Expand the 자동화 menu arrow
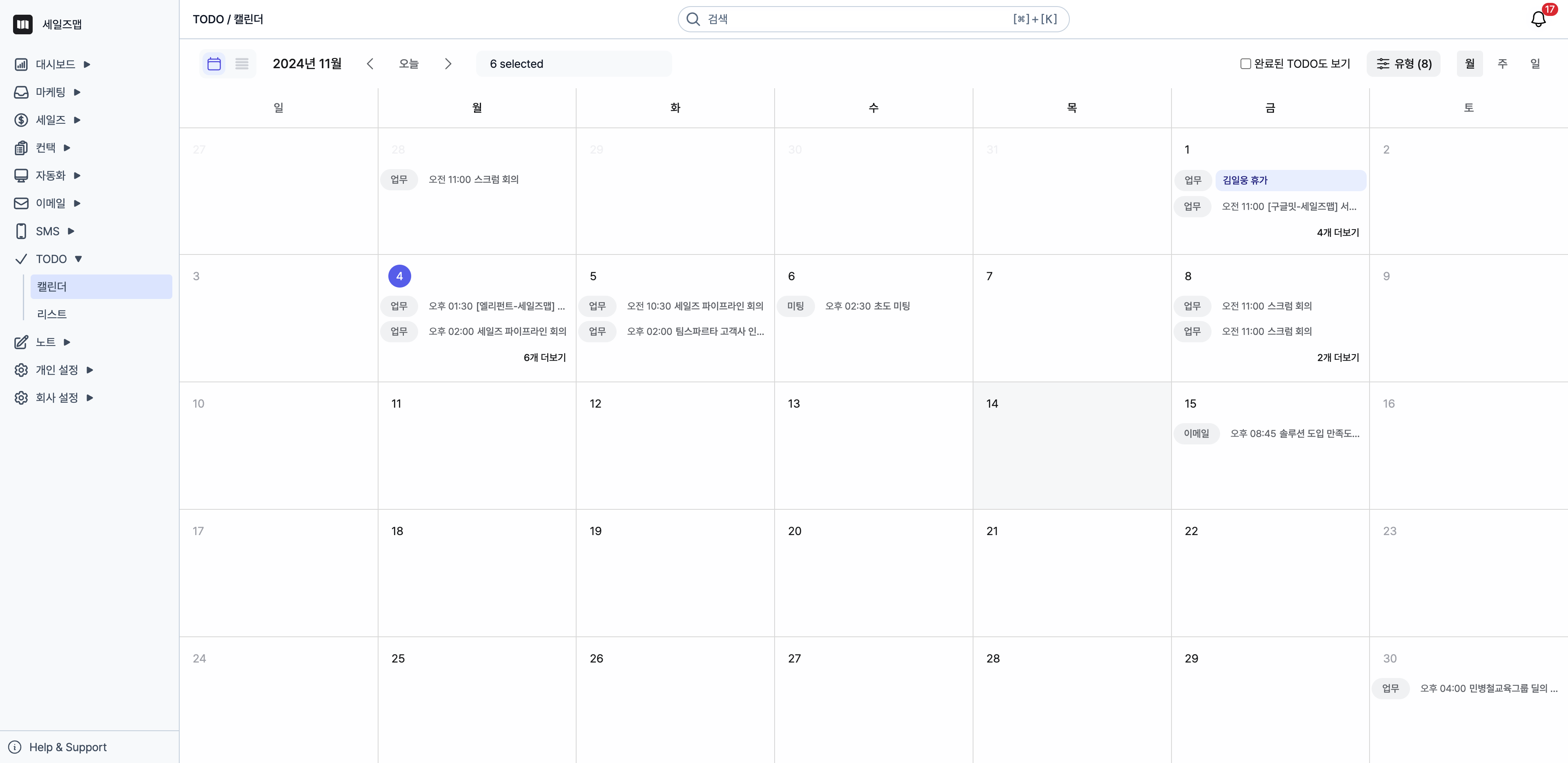This screenshot has height=763, width=1568. (77, 176)
